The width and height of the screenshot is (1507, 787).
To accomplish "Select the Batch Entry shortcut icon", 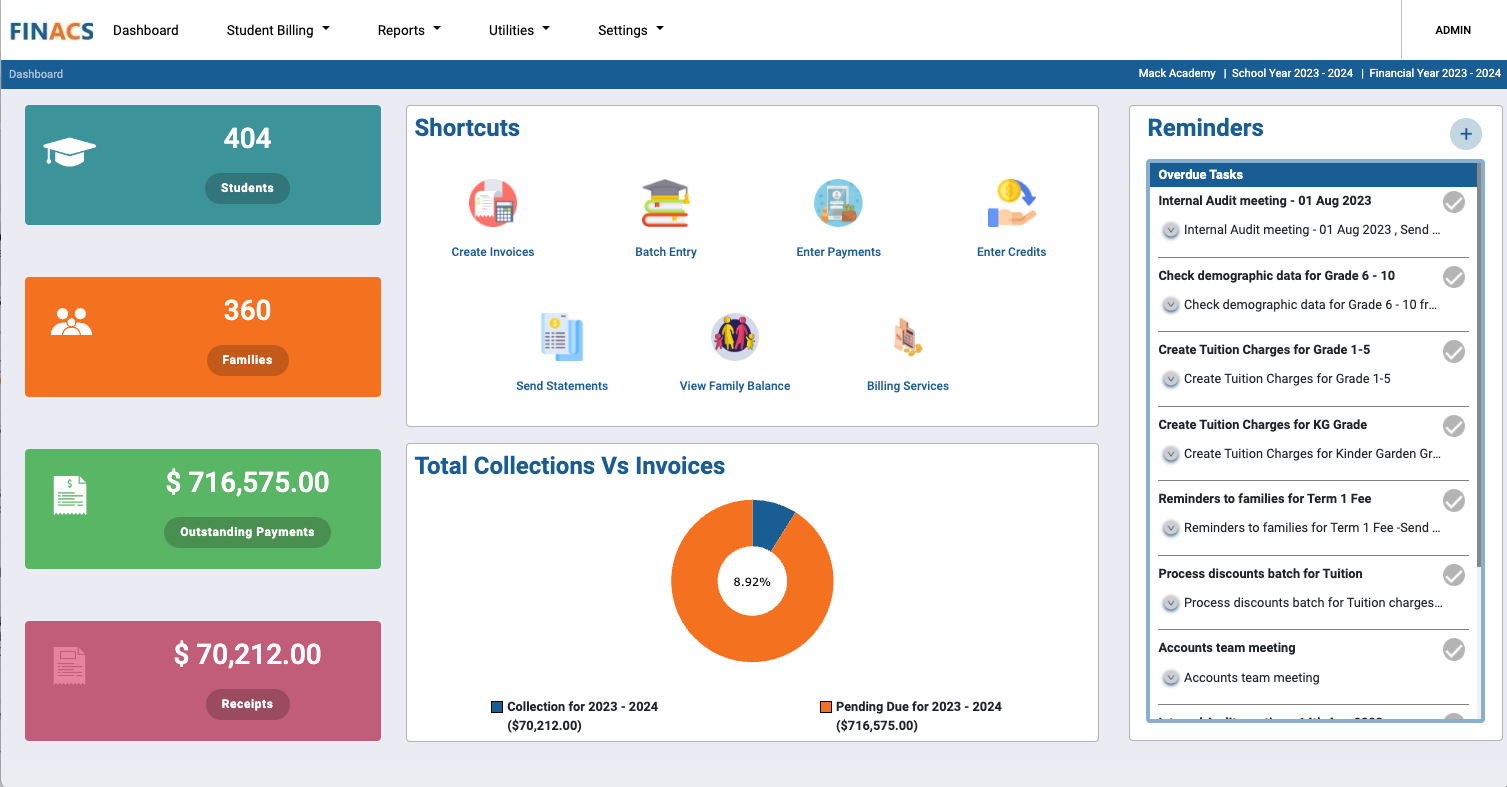I will pos(665,203).
